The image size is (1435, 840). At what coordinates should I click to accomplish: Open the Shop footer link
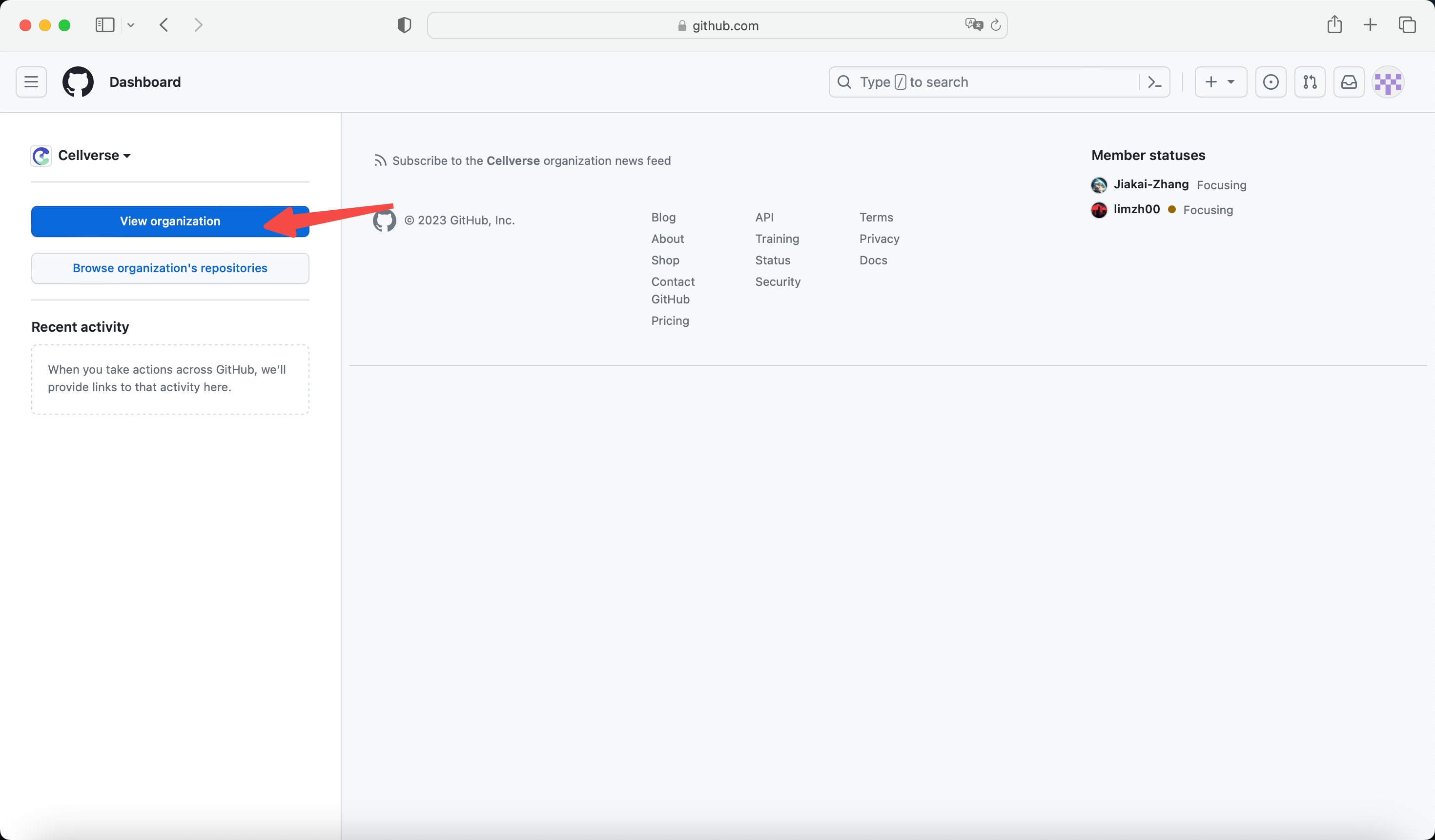665,260
